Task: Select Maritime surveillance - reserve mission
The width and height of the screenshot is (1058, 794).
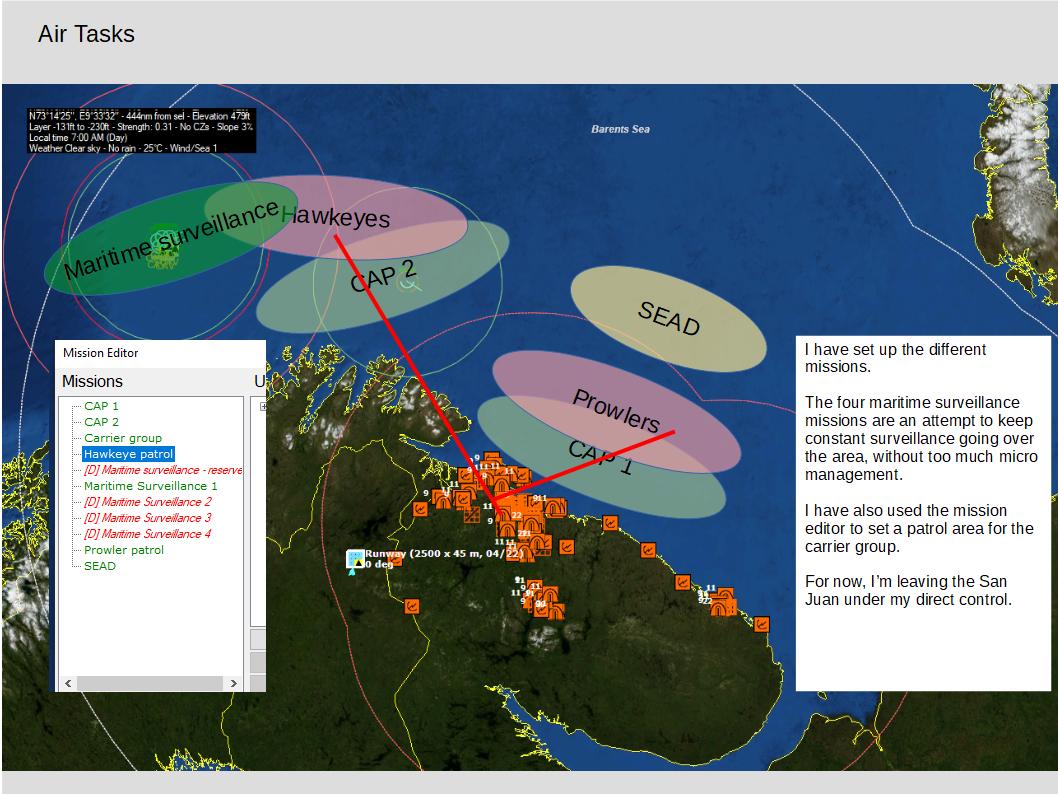Action: (x=163, y=470)
